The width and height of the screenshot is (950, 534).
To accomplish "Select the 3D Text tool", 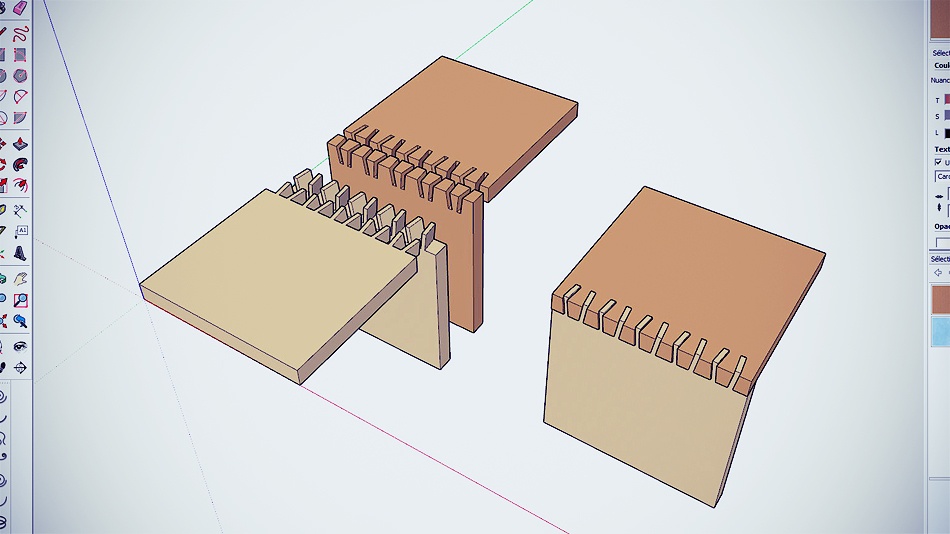I will pos(21,254).
